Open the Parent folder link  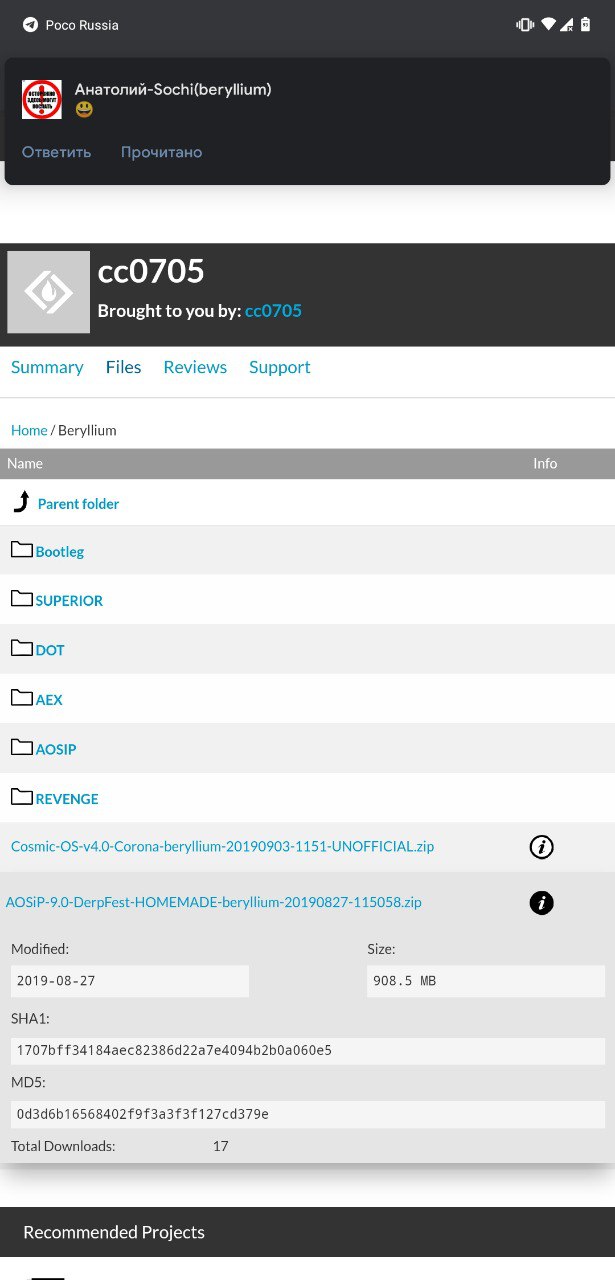pyautogui.click(x=78, y=504)
